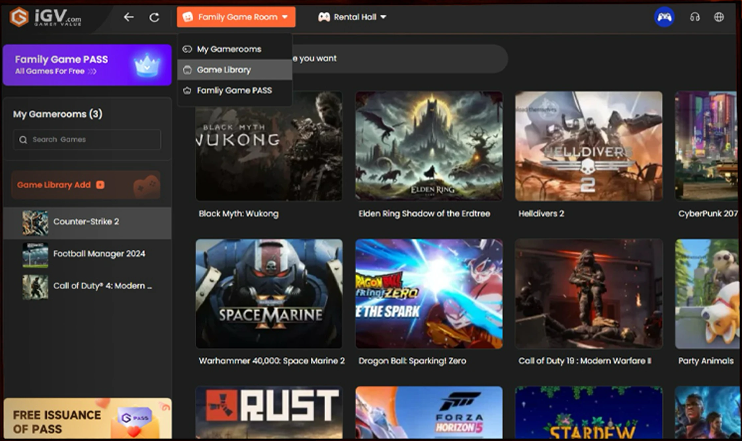Click the back arrow icon
Image resolution: width=742 pixels, height=441 pixels.
128,17
